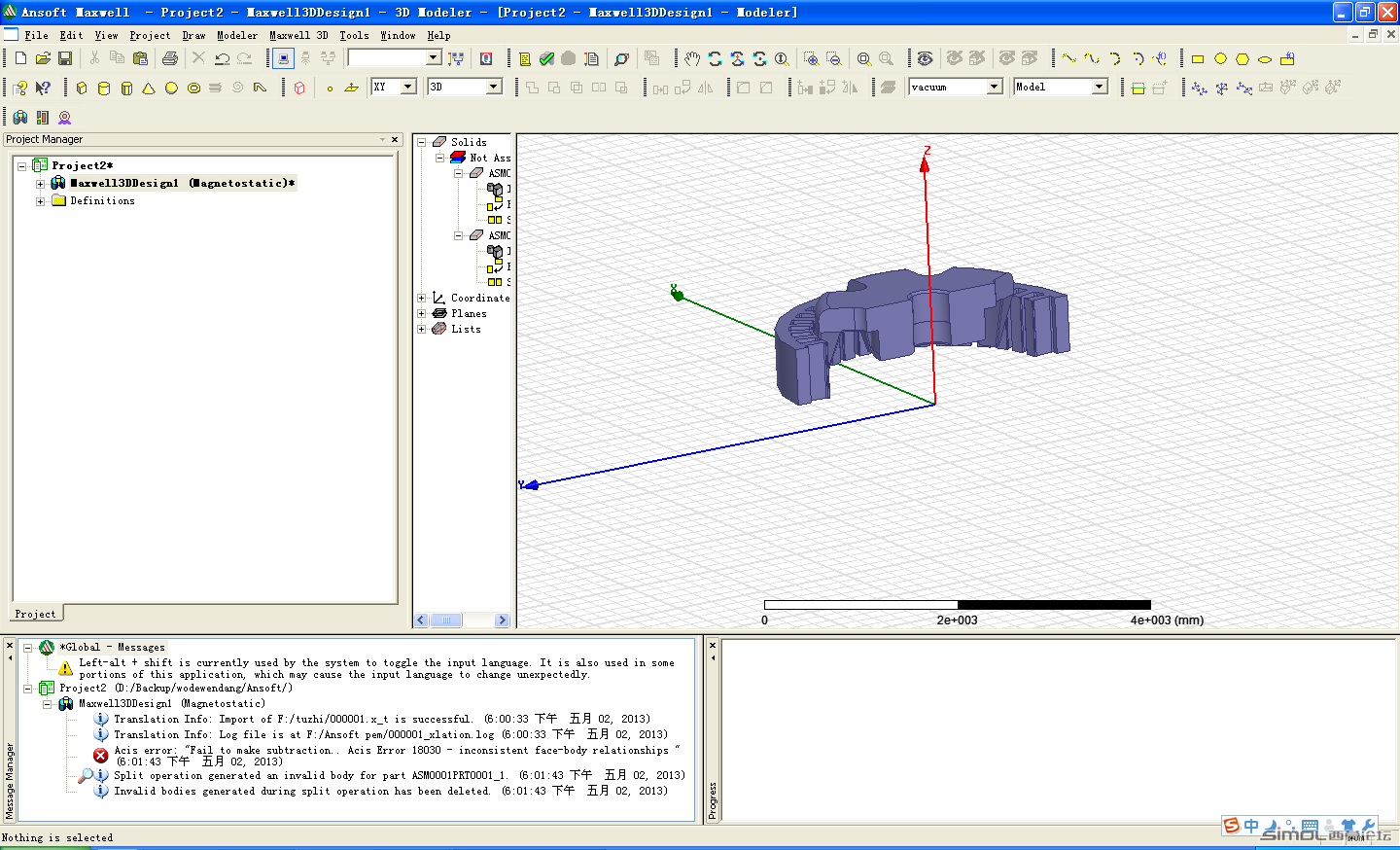Select the Draw Regular Polygon tool
The height and width of the screenshot is (850, 1400).
1242,59
